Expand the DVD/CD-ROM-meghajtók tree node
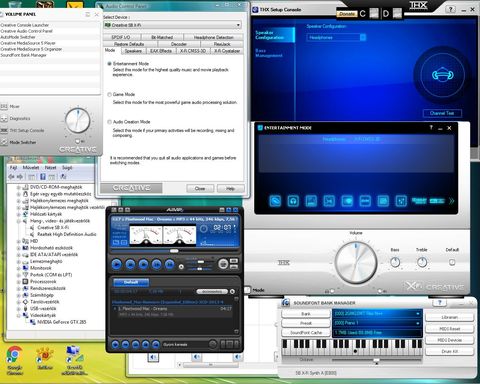The width and height of the screenshot is (480, 384). (x=19, y=187)
